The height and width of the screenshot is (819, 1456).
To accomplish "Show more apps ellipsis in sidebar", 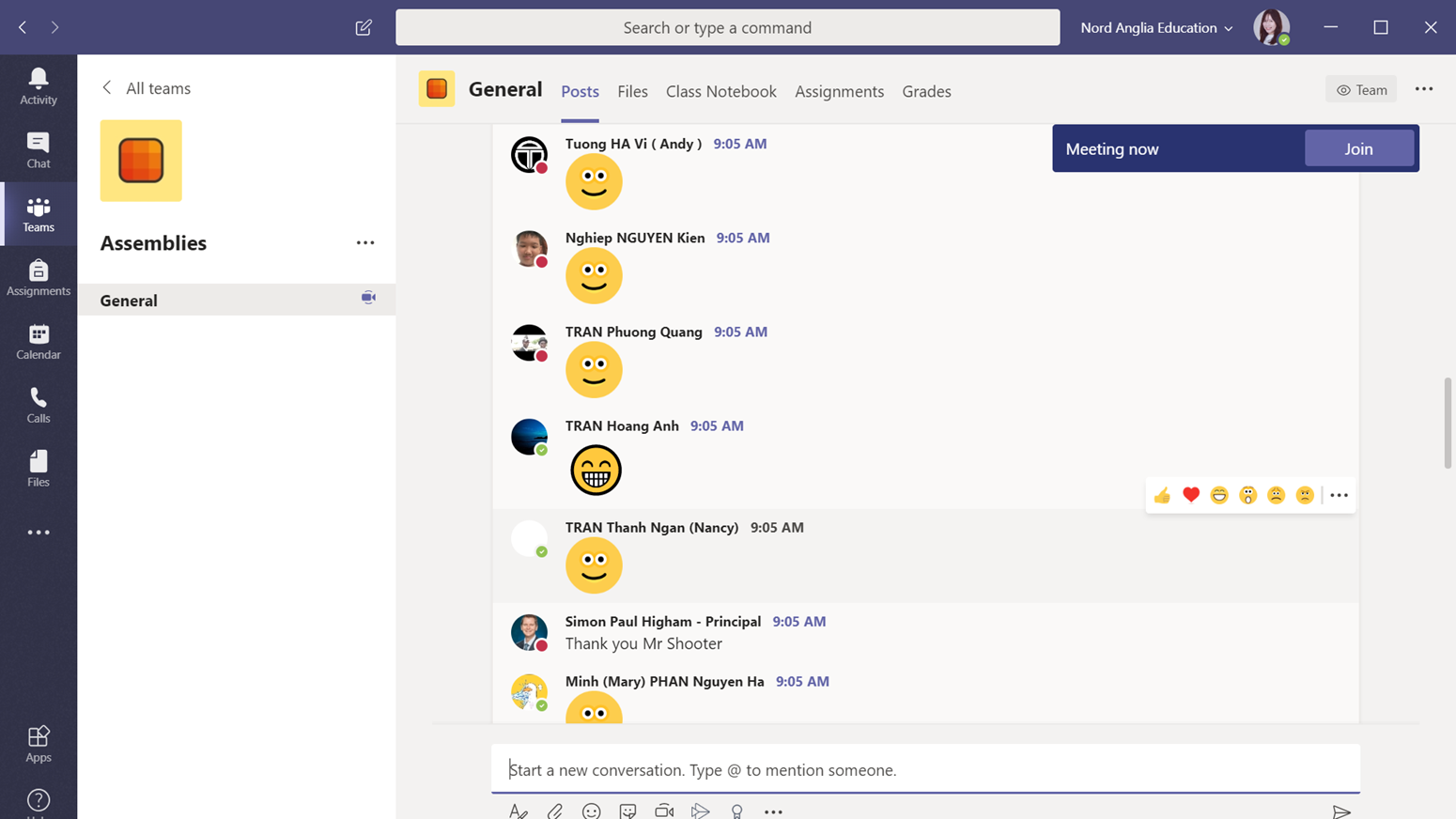I will click(39, 533).
